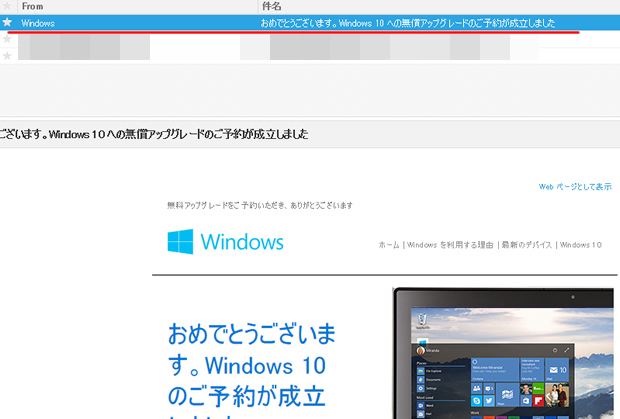Click the star column header icon
Image resolution: width=620 pixels, height=419 pixels.
pos(7,6)
